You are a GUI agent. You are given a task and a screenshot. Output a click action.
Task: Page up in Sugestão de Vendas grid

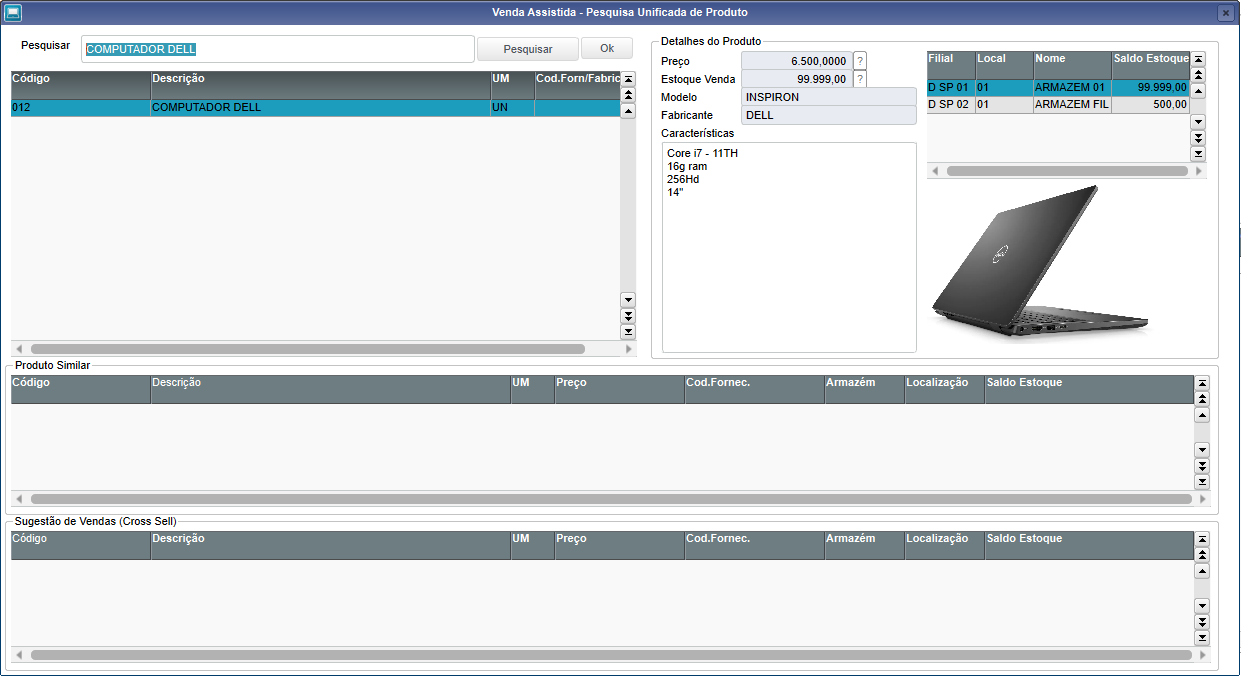click(1202, 555)
